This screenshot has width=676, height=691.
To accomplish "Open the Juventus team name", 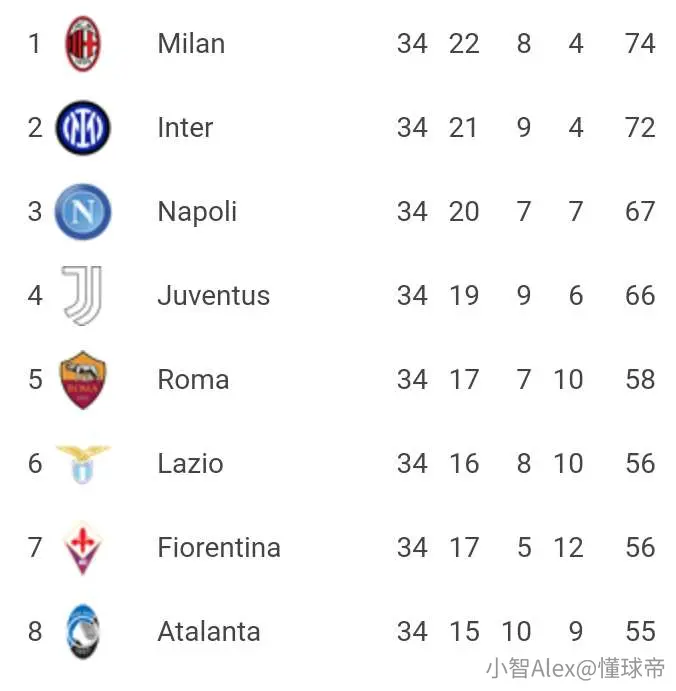I will (x=214, y=295).
